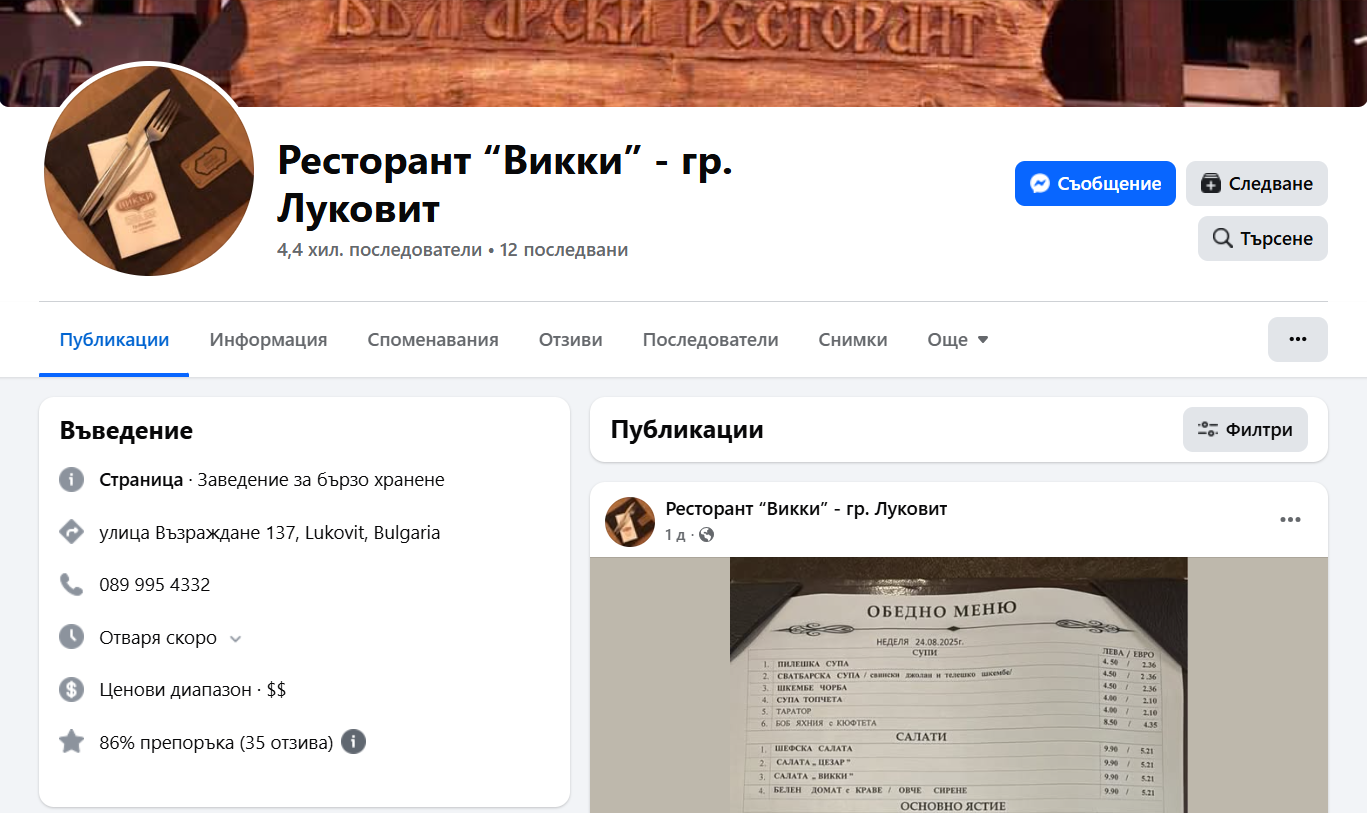Click the phone icon next to 089 995 4332

(71, 585)
